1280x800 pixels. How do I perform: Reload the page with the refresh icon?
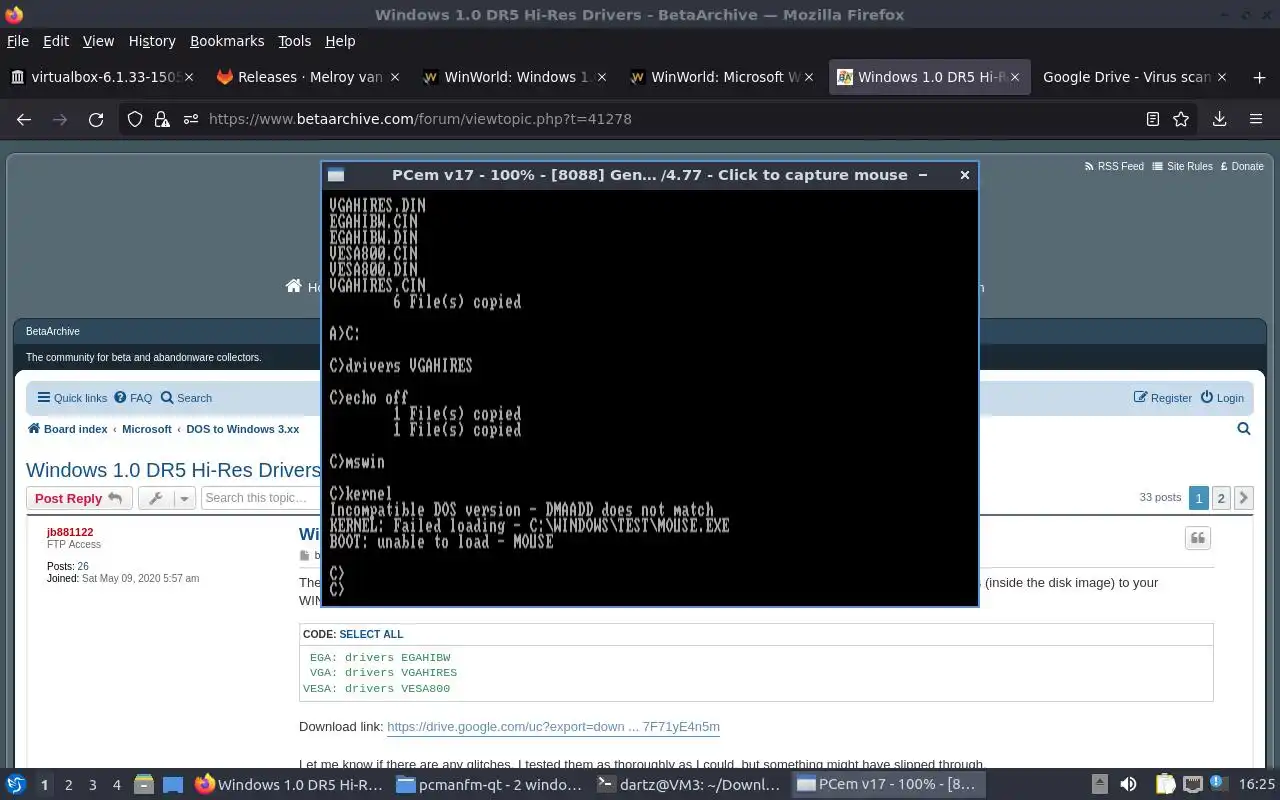pos(96,119)
